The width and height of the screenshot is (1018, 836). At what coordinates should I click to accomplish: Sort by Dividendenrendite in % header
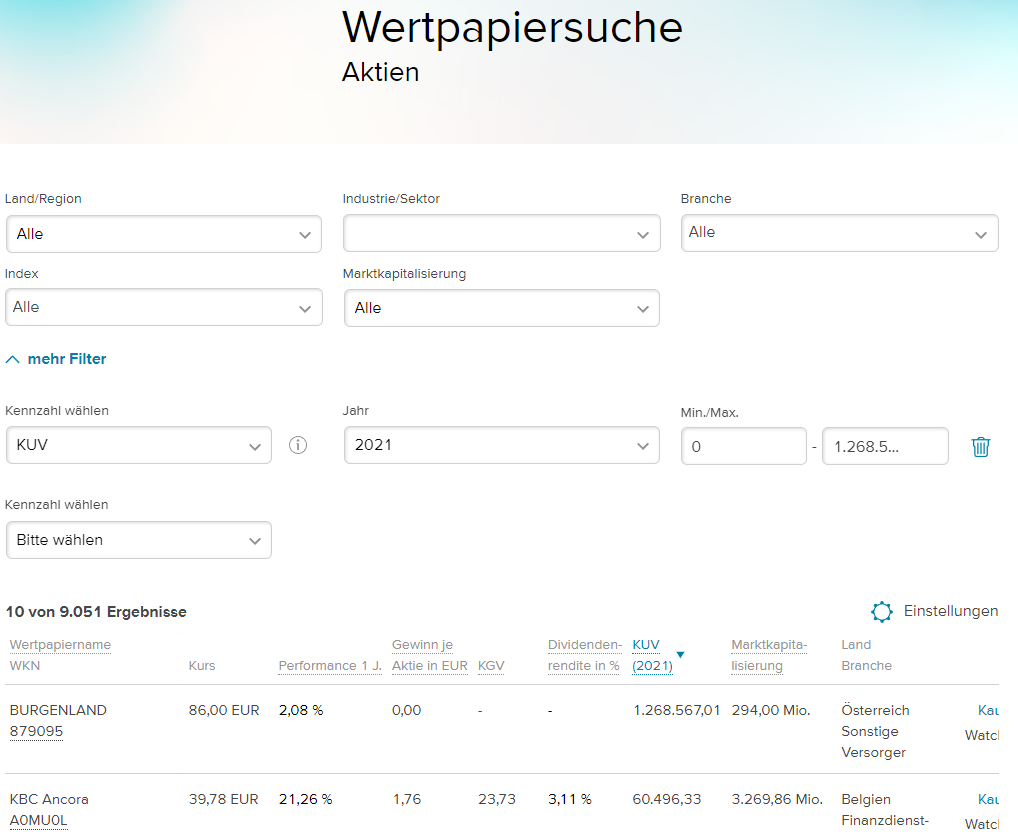584,656
